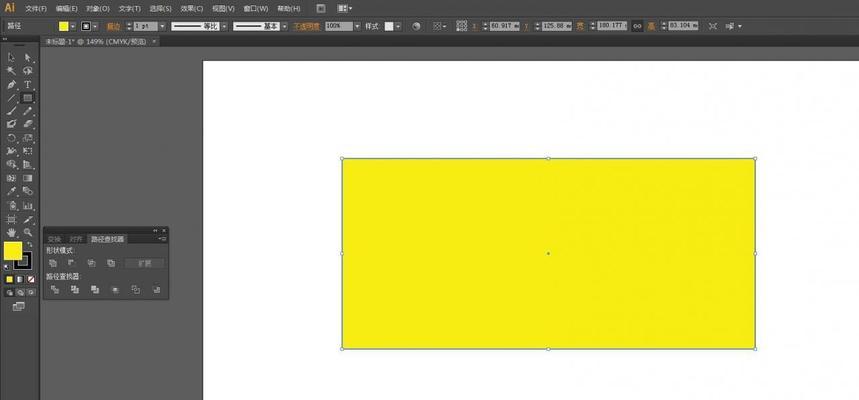This screenshot has width=859, height=400.
Task: Open brush definition dropdown
Action: coord(284,26)
